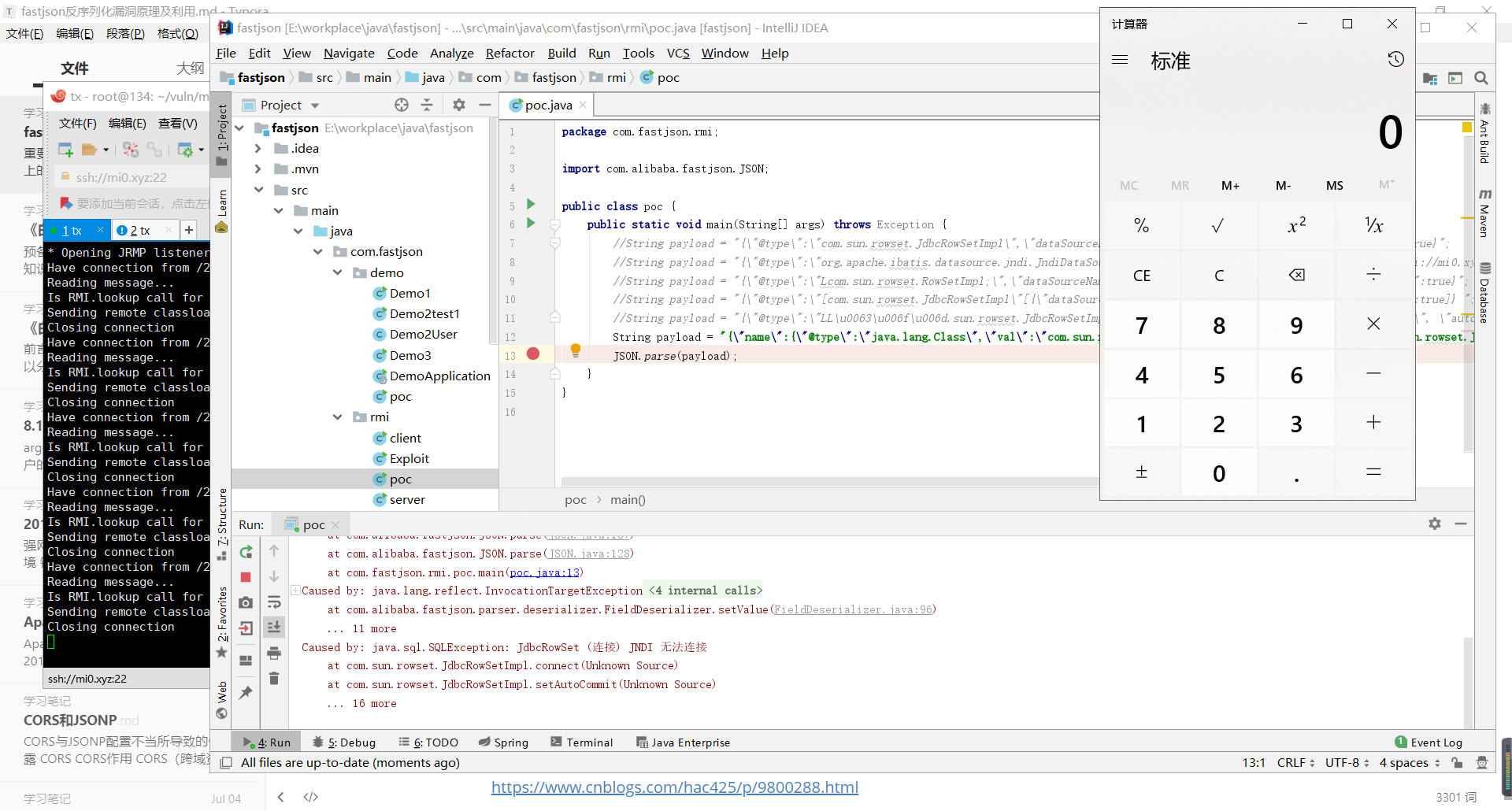This screenshot has height=811, width=1512.
Task: Open the VCS menu
Action: tap(678, 53)
